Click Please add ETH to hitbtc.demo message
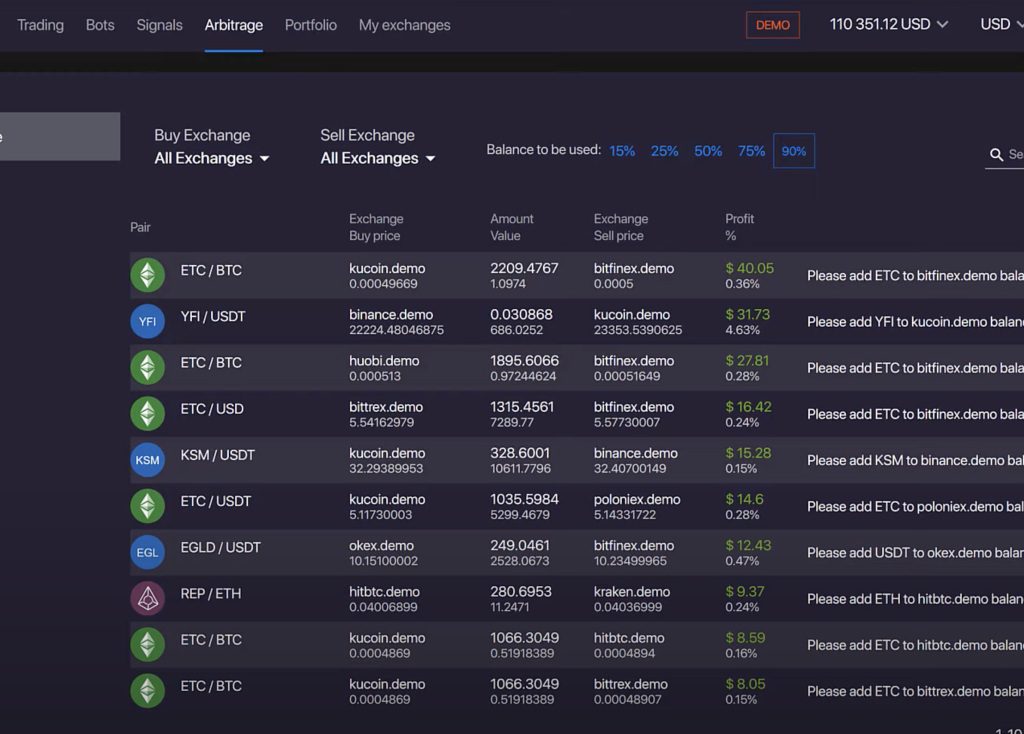 [x=916, y=599]
